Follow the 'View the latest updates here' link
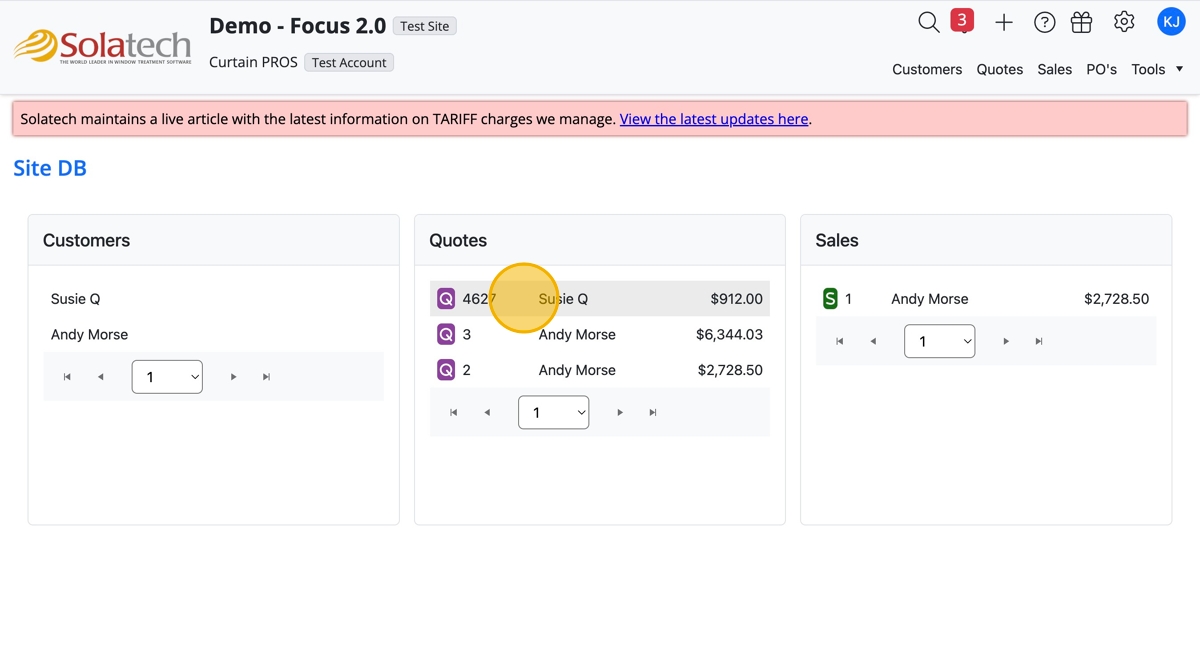The width and height of the screenshot is (1200, 670). coord(713,119)
